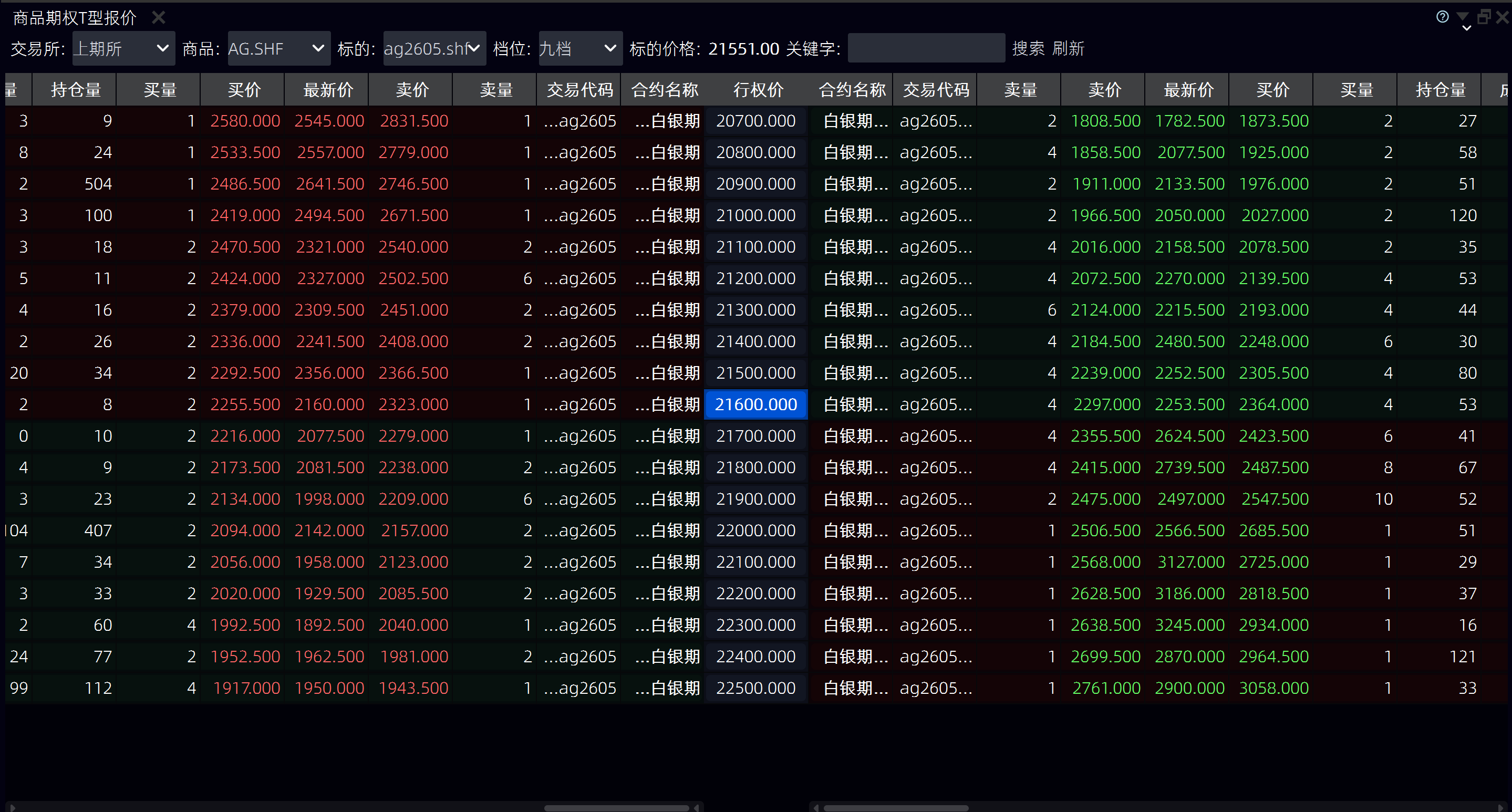Expand the 档位 dropdown showing 九档

click(580, 48)
